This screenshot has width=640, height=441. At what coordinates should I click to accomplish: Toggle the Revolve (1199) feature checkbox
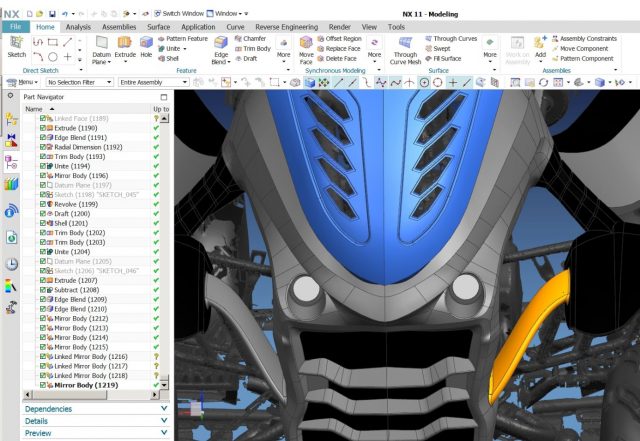pos(43,204)
